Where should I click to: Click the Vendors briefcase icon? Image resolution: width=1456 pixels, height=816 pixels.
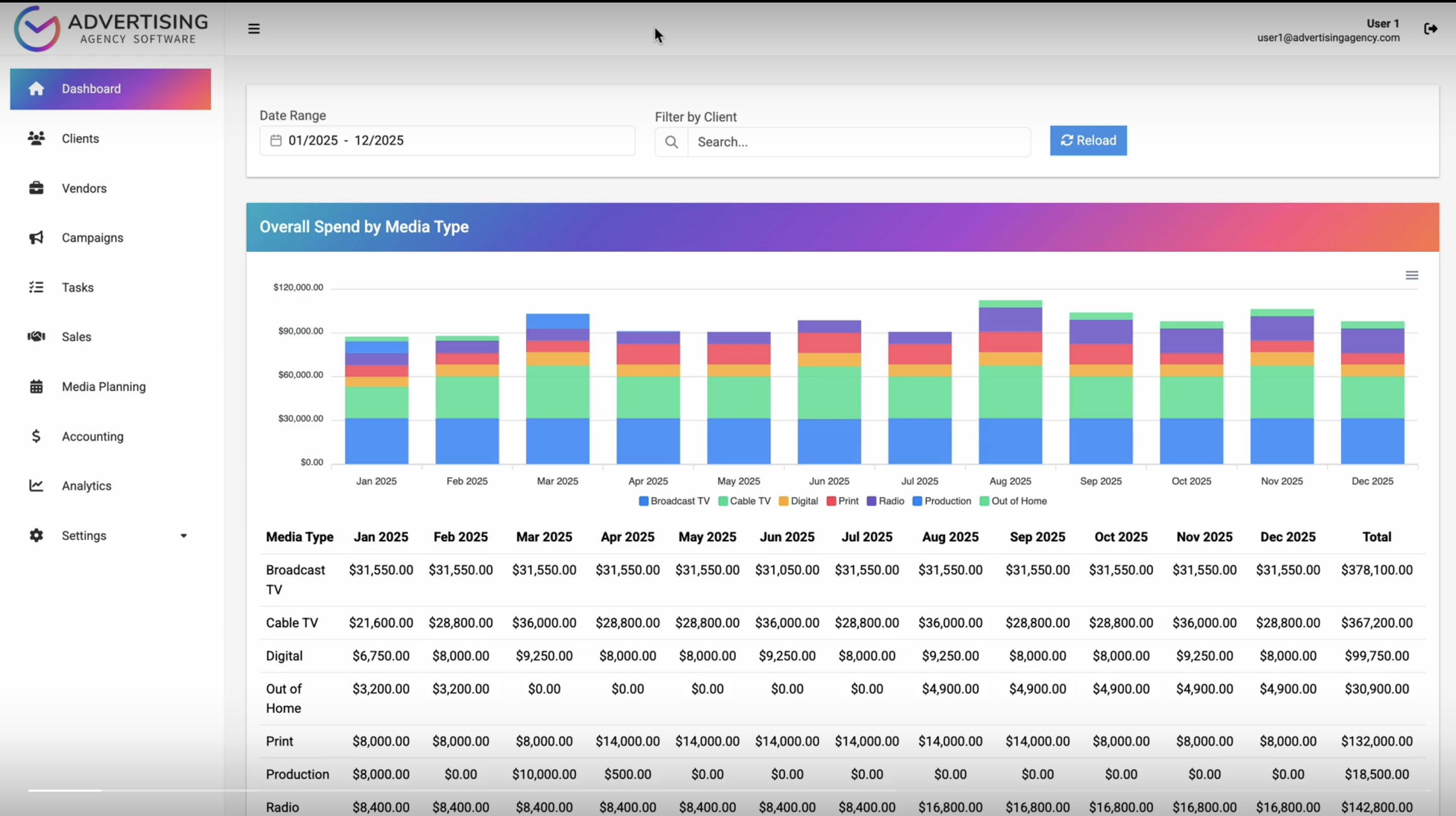pyautogui.click(x=36, y=188)
